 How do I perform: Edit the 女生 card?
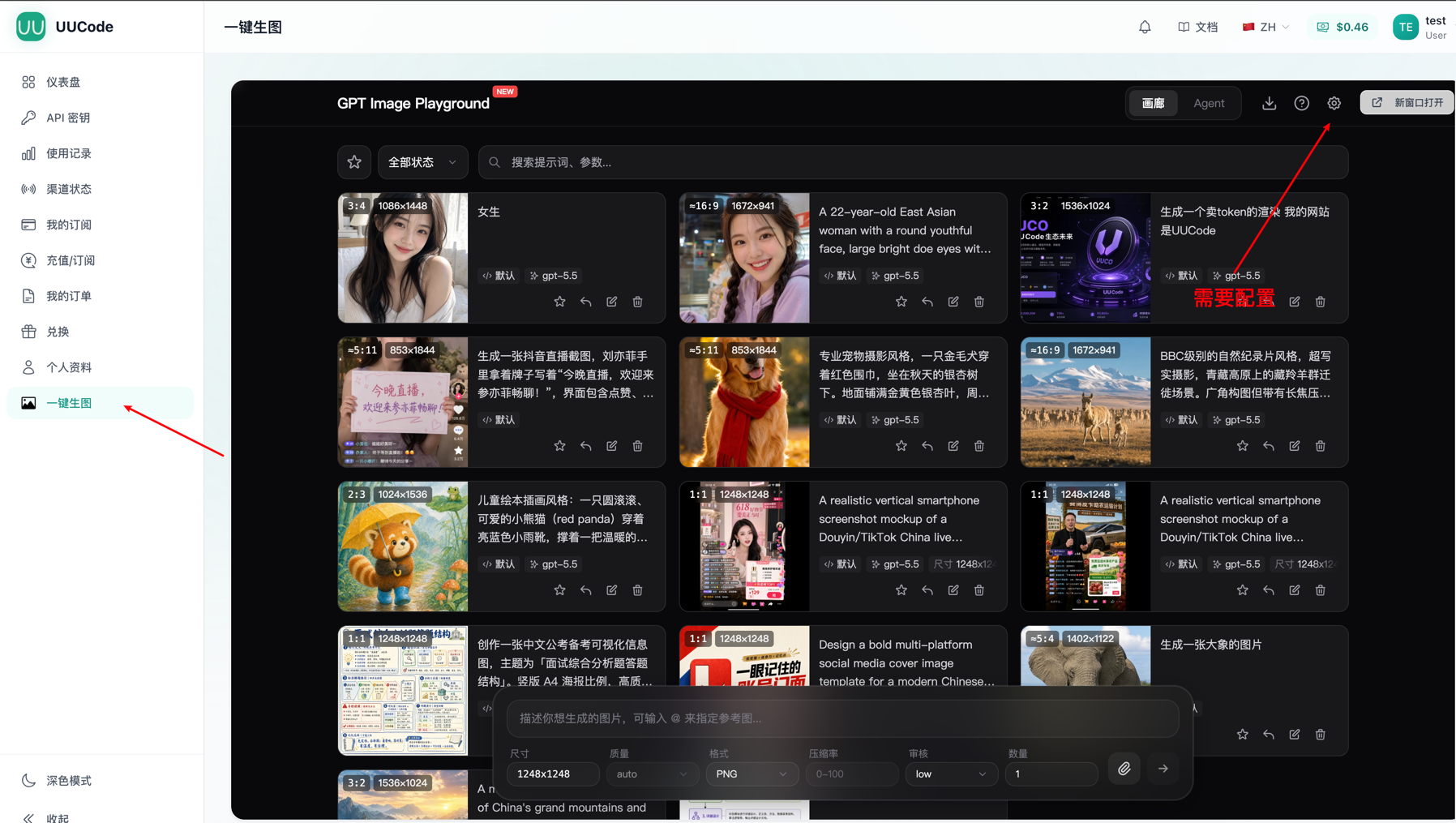(x=612, y=302)
